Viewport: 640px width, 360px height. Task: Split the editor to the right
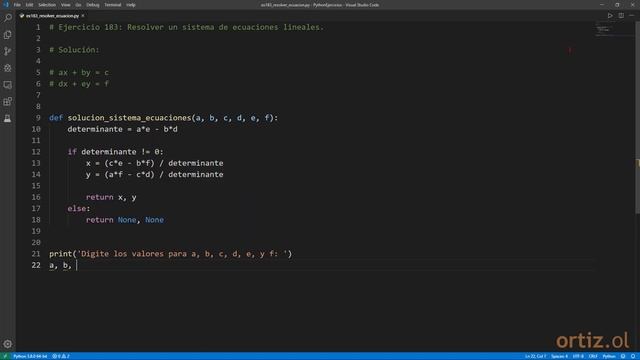[621, 16]
